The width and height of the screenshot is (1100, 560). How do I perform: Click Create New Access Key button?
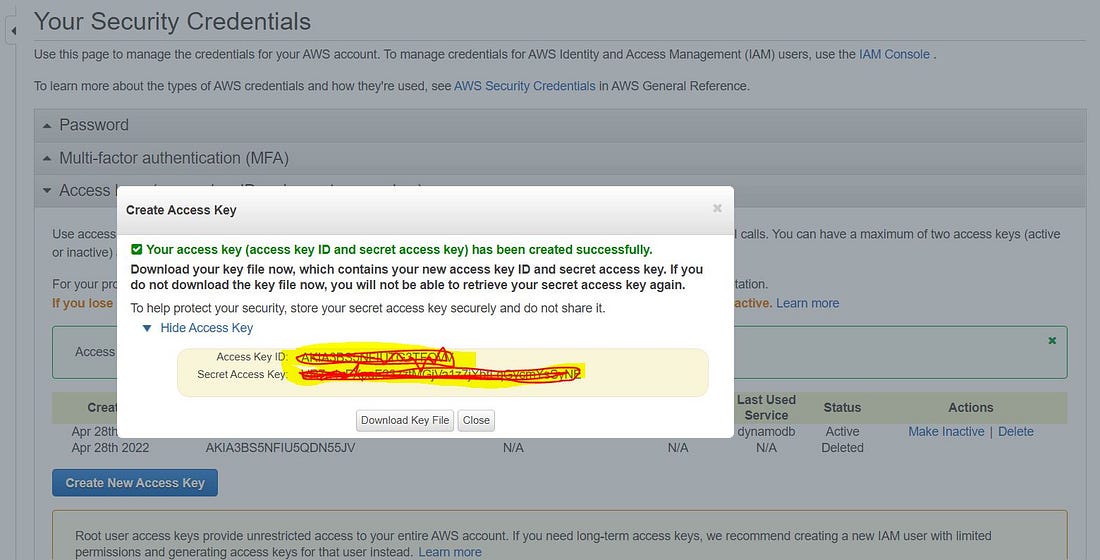click(135, 483)
